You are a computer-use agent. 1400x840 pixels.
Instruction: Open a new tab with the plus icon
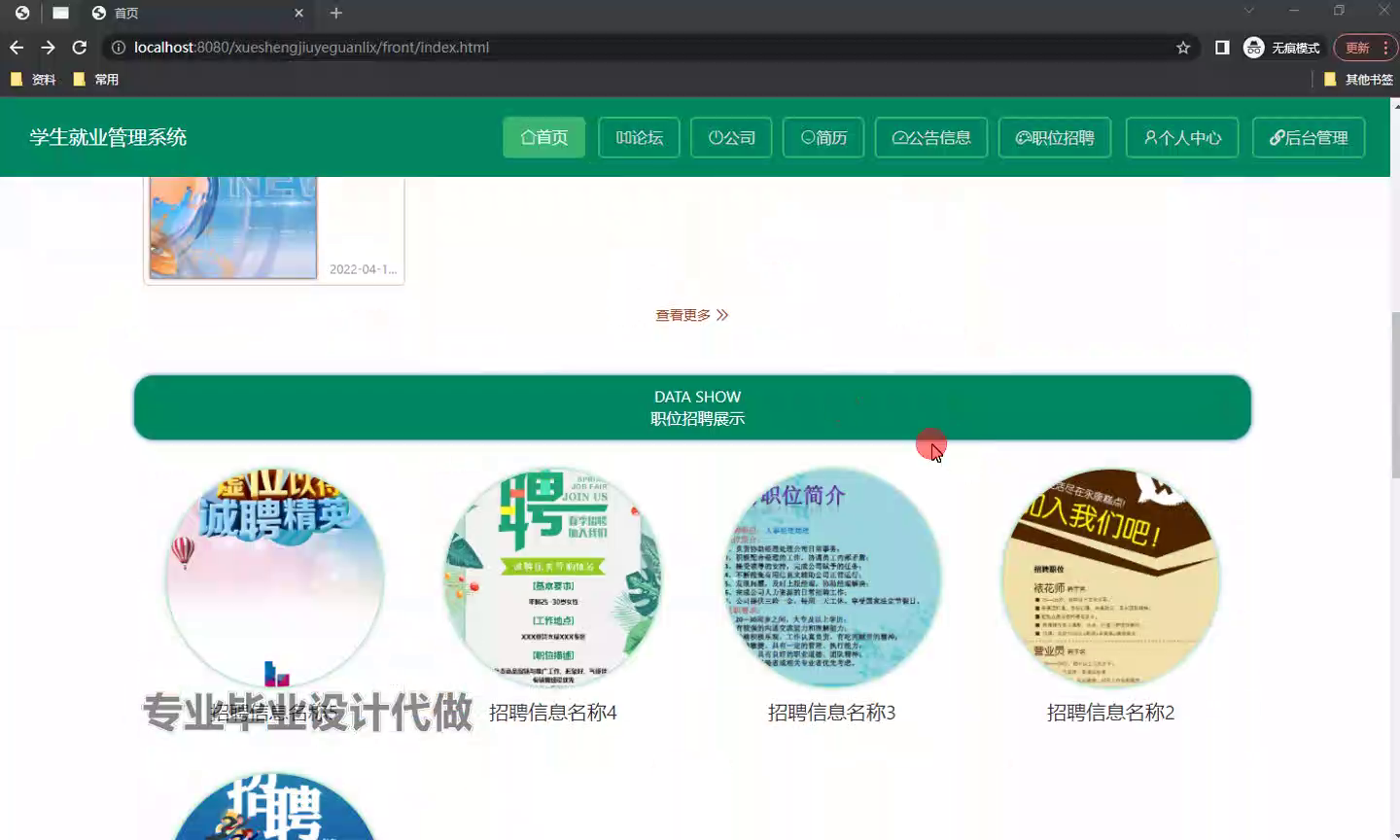336,13
